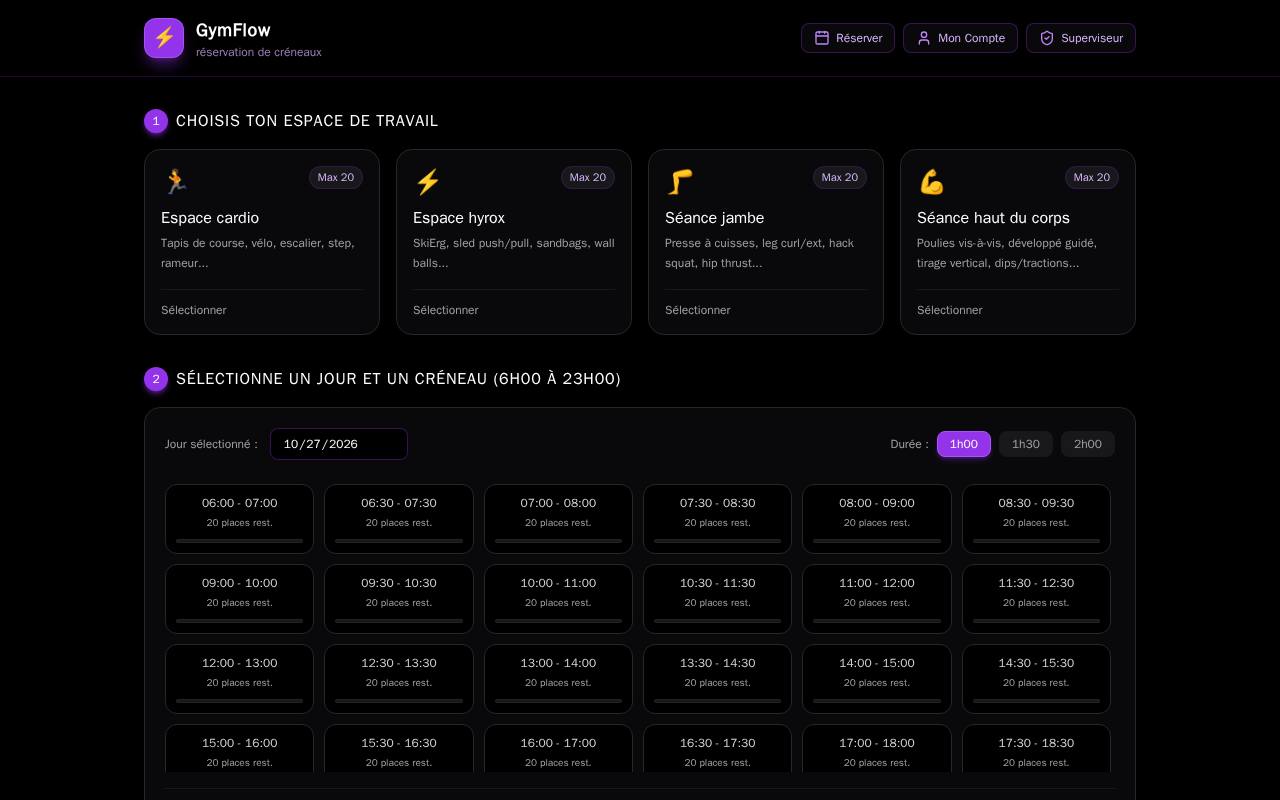Choose the 07:30 - 08:30 slot
Viewport: 1280px width, 800px height.
(718, 519)
